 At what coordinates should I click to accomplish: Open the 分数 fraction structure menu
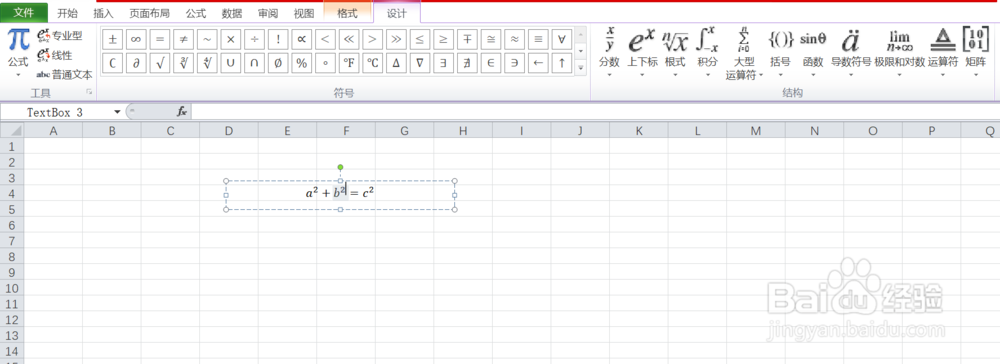click(610, 52)
